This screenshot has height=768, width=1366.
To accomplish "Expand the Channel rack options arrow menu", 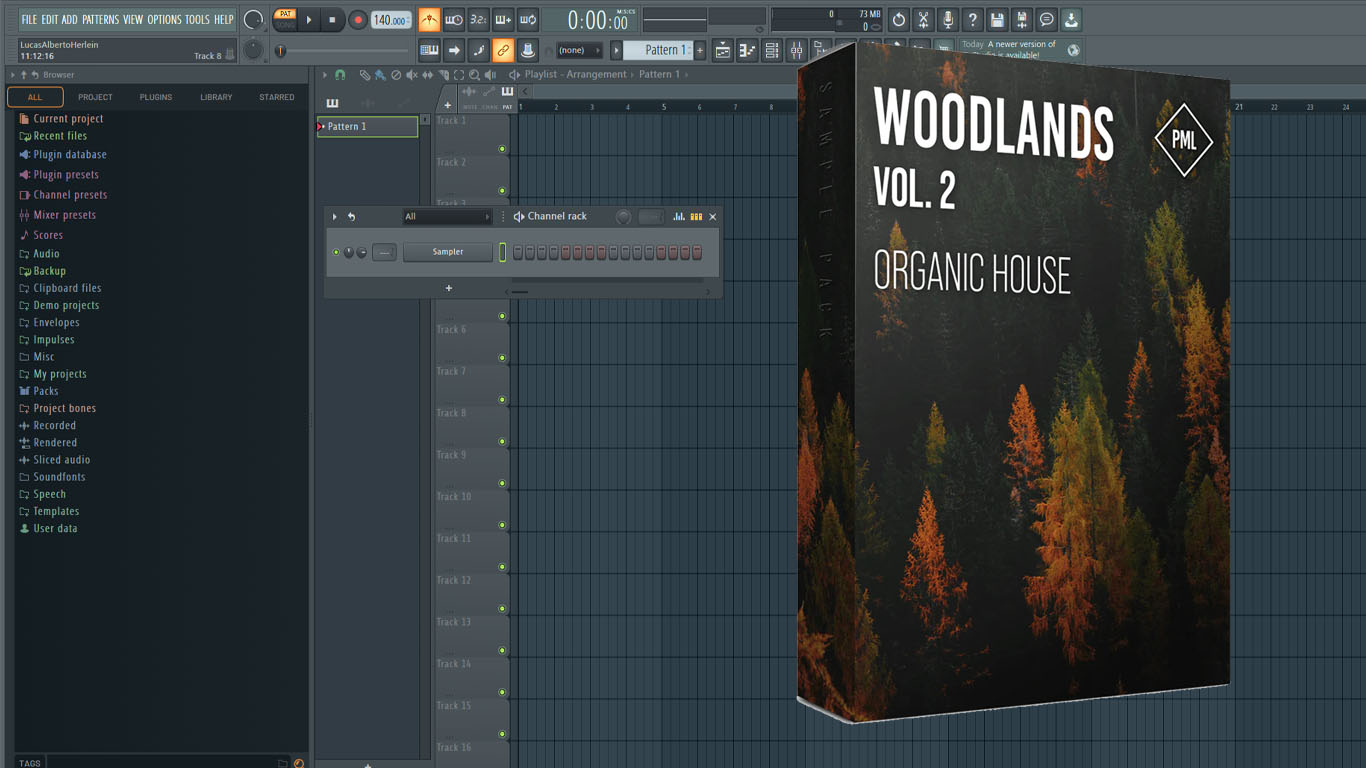I will coord(335,216).
